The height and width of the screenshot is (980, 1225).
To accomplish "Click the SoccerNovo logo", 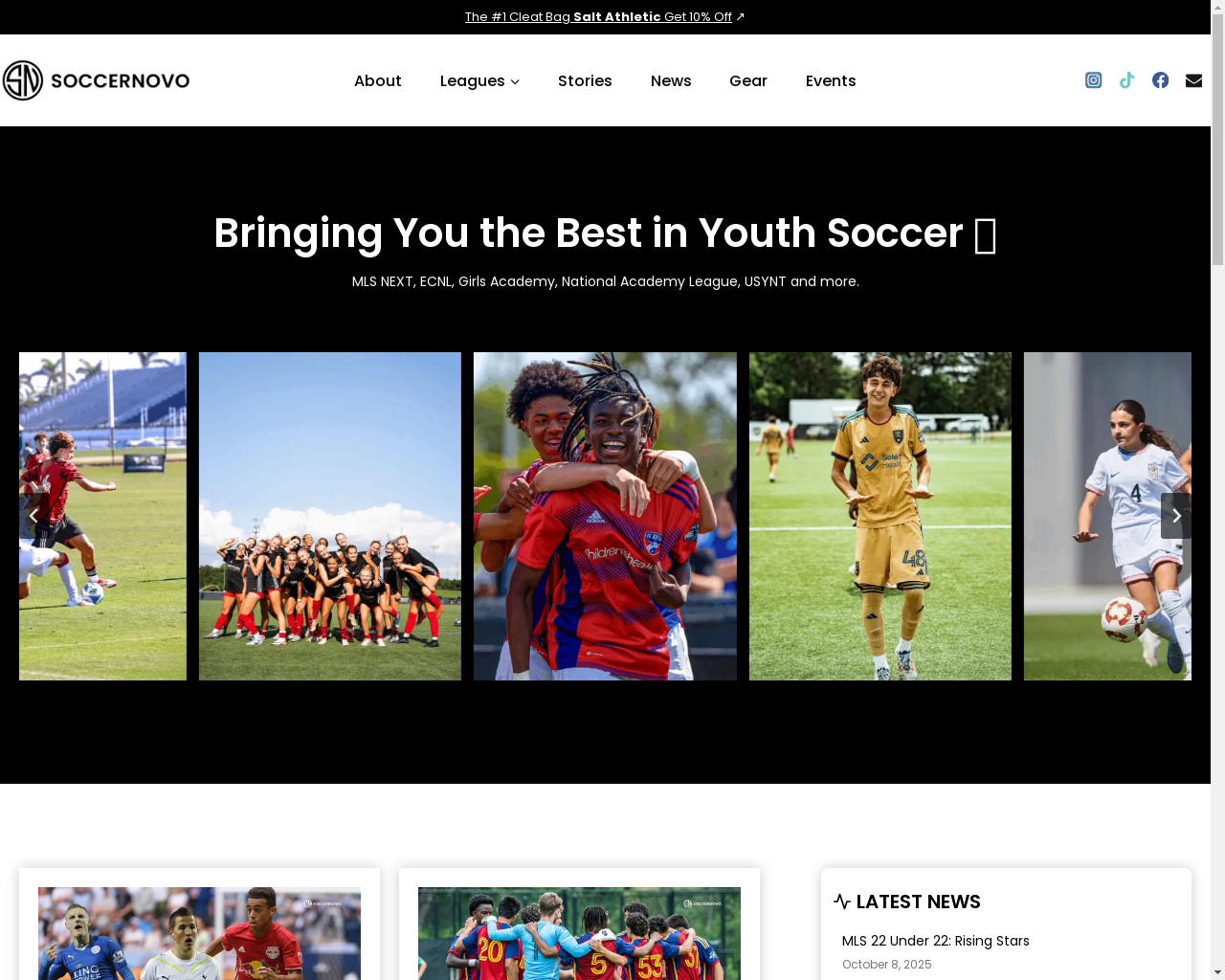I will tap(96, 80).
